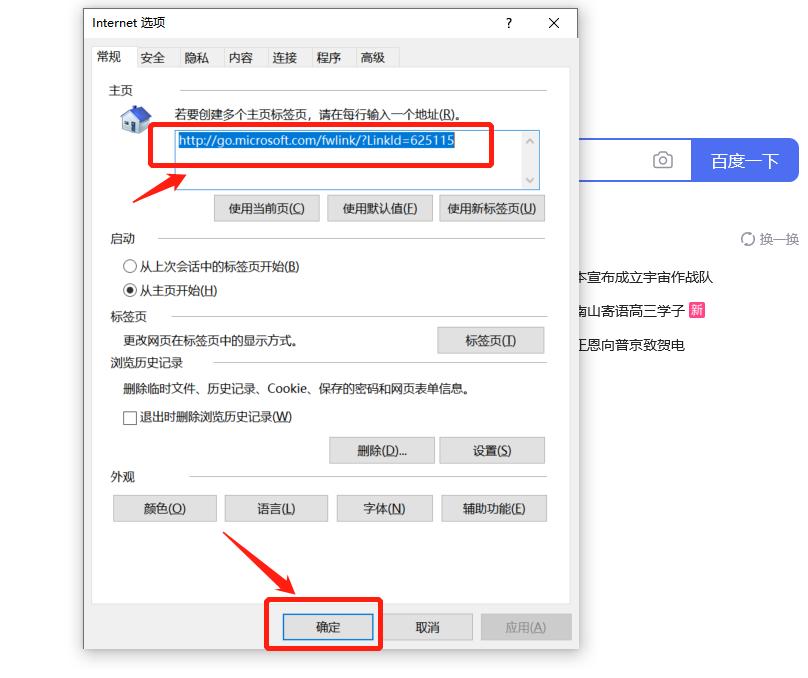Click the 百度一下 search button

coord(746,160)
